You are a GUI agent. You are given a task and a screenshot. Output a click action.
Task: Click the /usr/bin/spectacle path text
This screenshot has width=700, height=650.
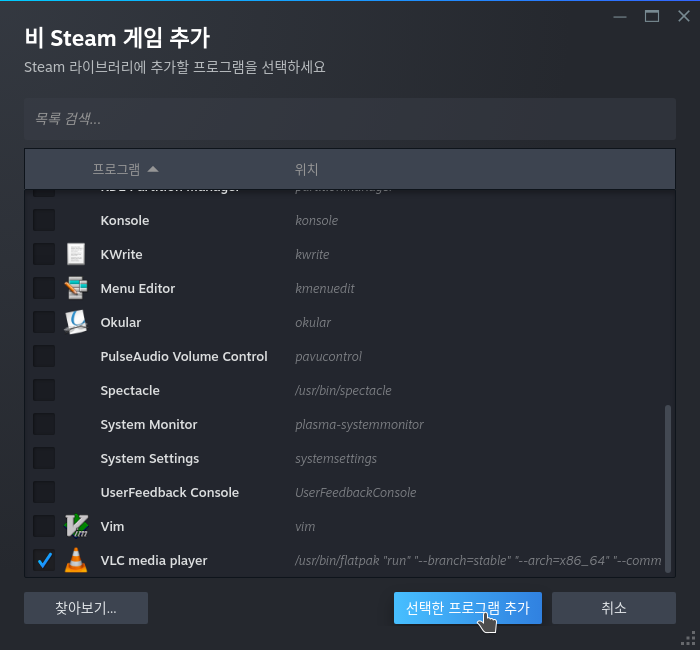tap(343, 391)
